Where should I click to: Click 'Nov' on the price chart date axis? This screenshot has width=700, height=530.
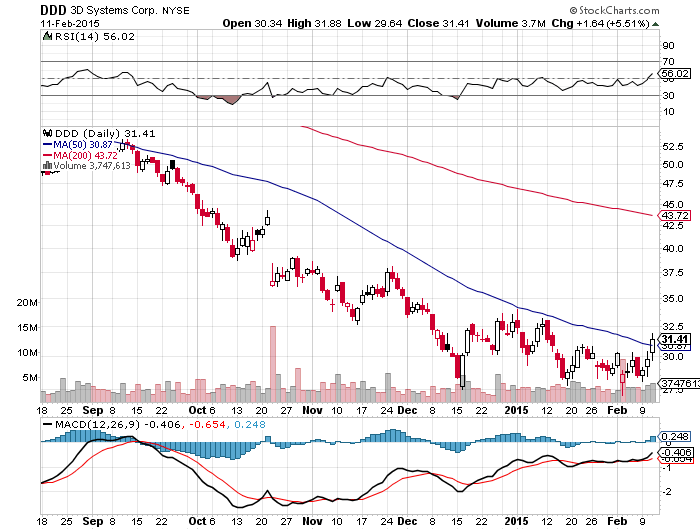(x=312, y=410)
